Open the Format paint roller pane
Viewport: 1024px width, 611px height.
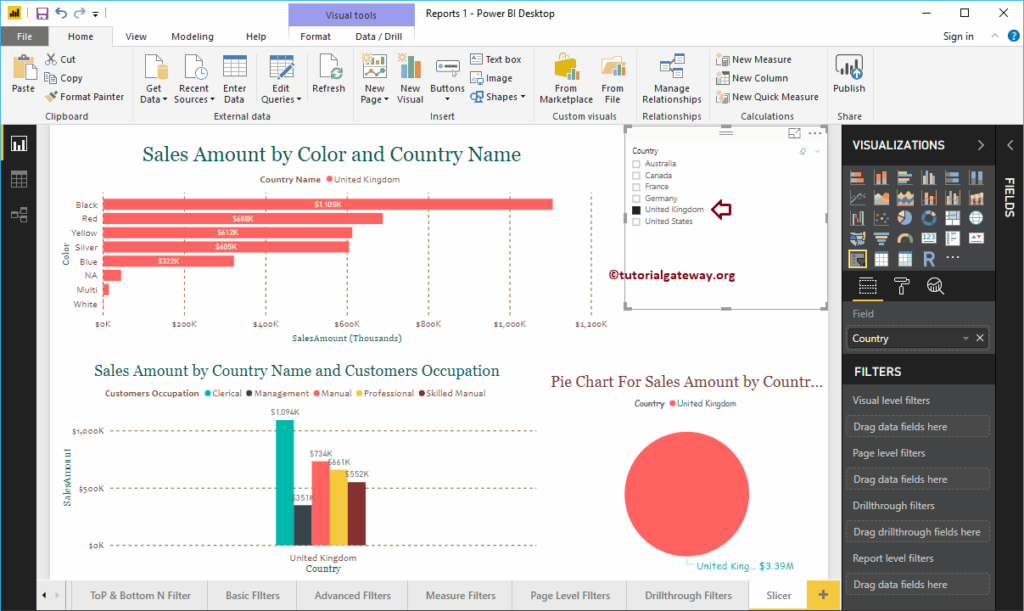coord(901,286)
